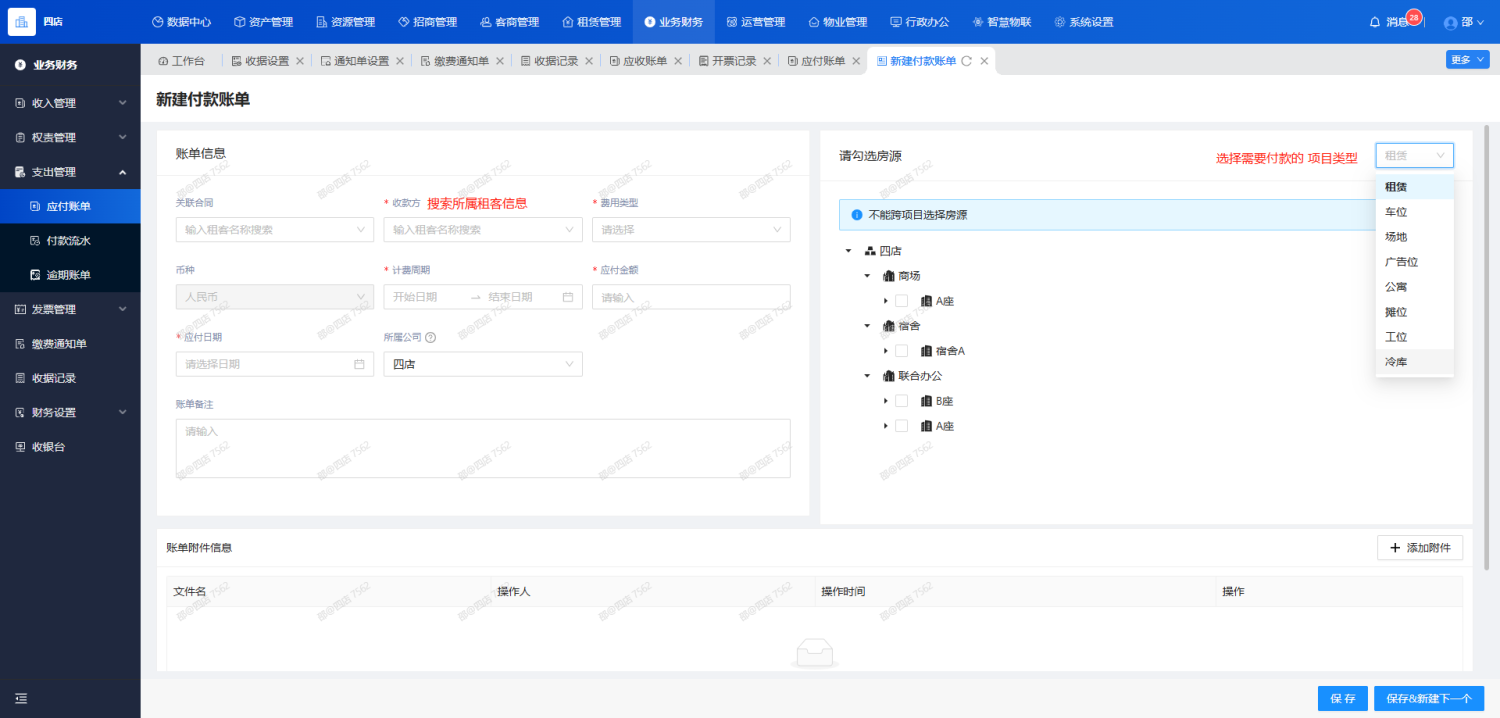Screen dimensions: 1500x718
Task: Click the 账单备注 text area
Action: coord(483,448)
